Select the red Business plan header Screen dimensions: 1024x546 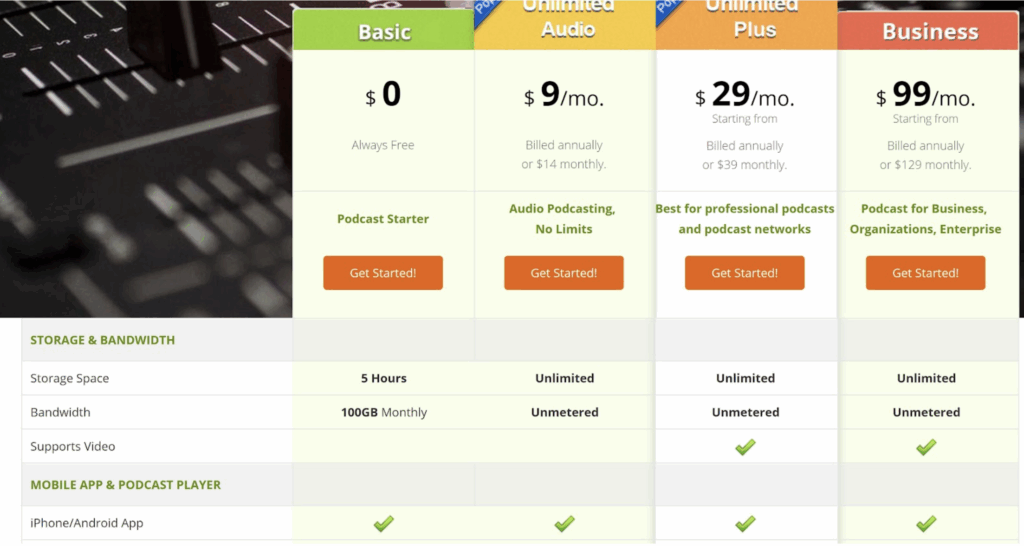[929, 31]
